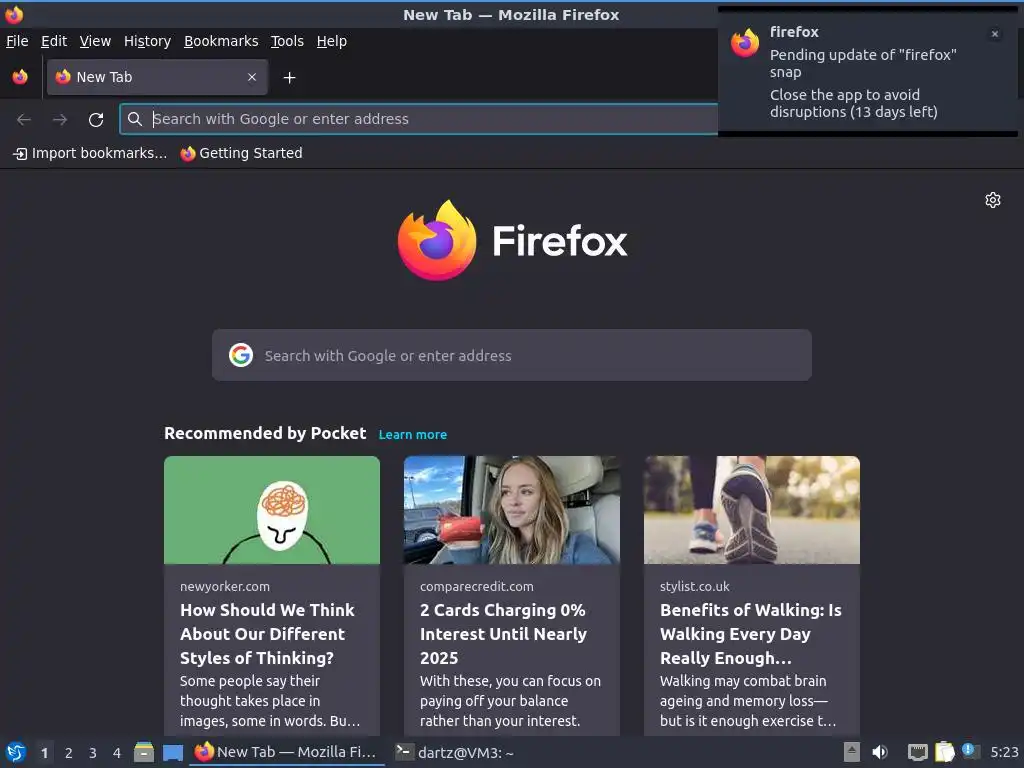Open the View menu
The image size is (1024, 768).
coord(95,41)
